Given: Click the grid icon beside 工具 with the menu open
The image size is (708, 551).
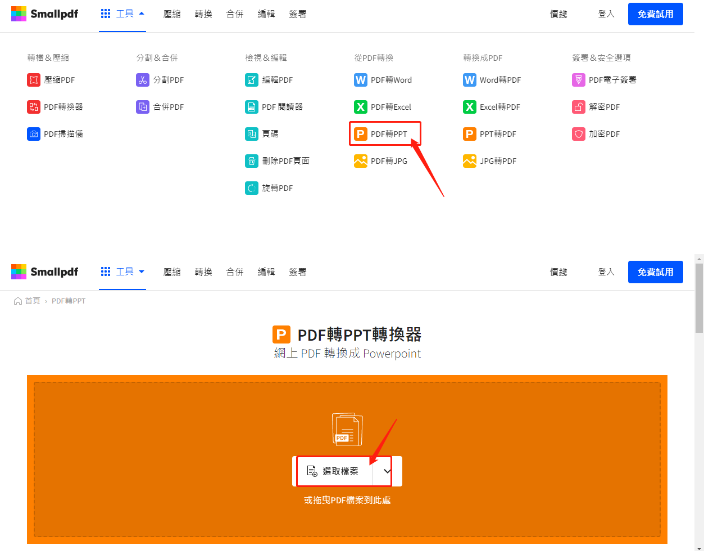Looking at the screenshot, I should pyautogui.click(x=105, y=14).
